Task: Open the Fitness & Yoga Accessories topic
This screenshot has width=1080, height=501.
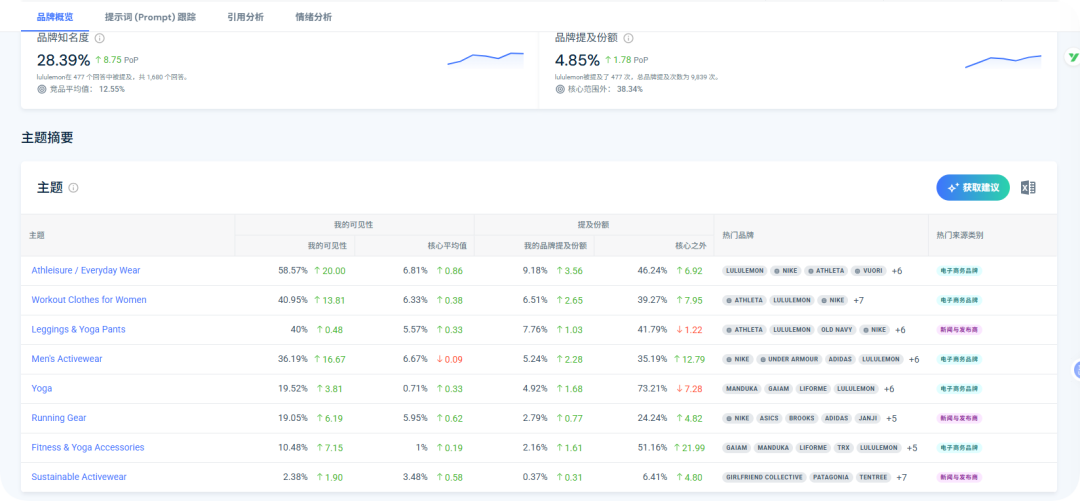Action: pyautogui.click(x=87, y=447)
